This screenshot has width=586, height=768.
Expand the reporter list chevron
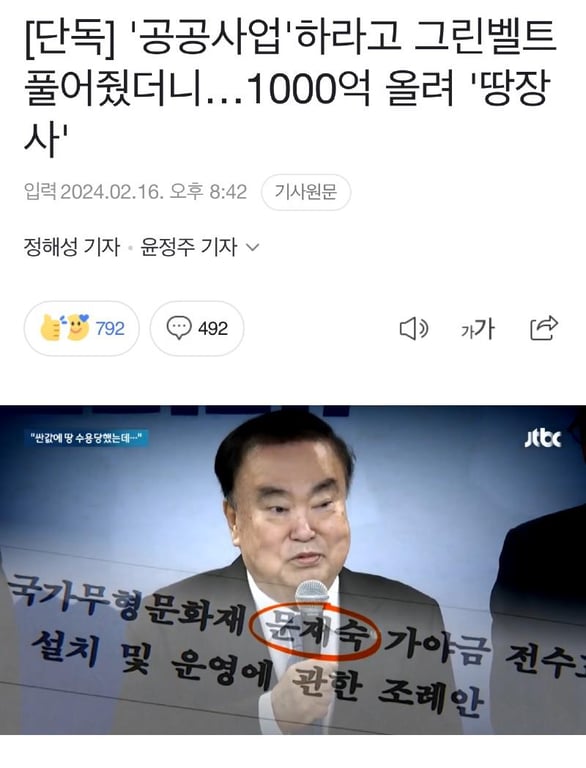(x=252, y=247)
